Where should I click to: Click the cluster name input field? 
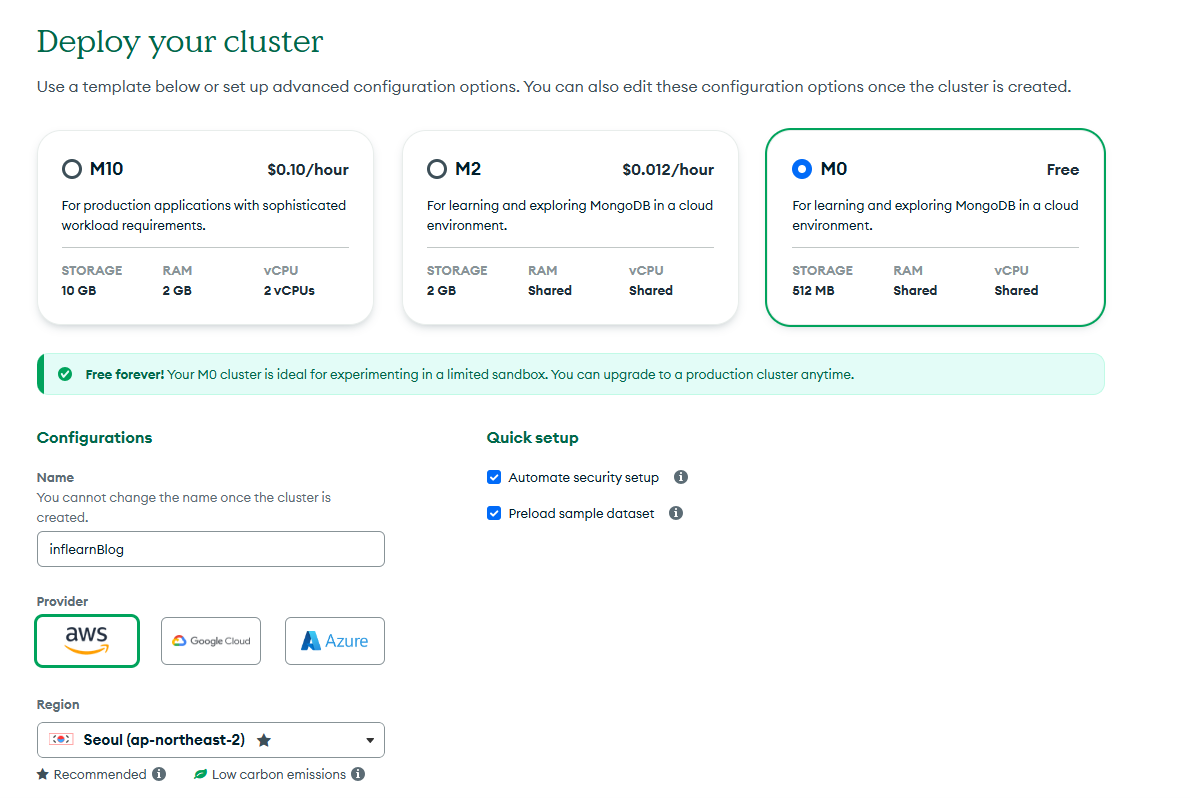click(211, 549)
